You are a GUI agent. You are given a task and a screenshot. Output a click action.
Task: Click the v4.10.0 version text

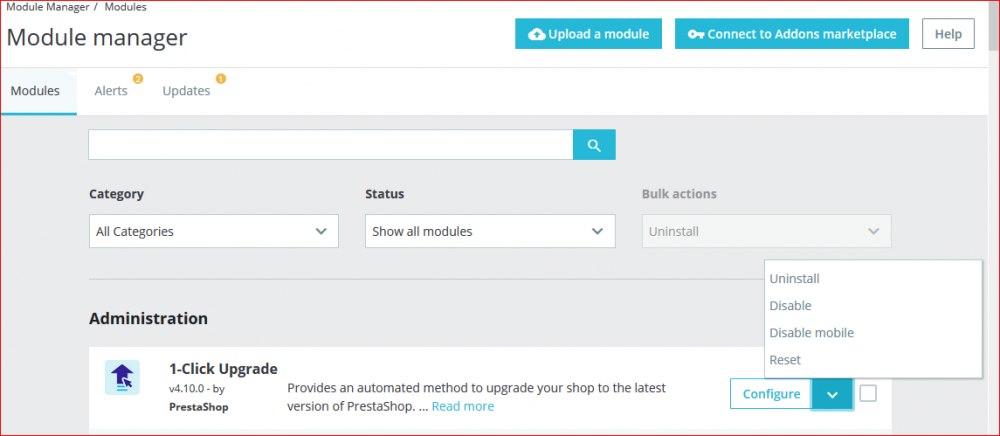coord(188,388)
